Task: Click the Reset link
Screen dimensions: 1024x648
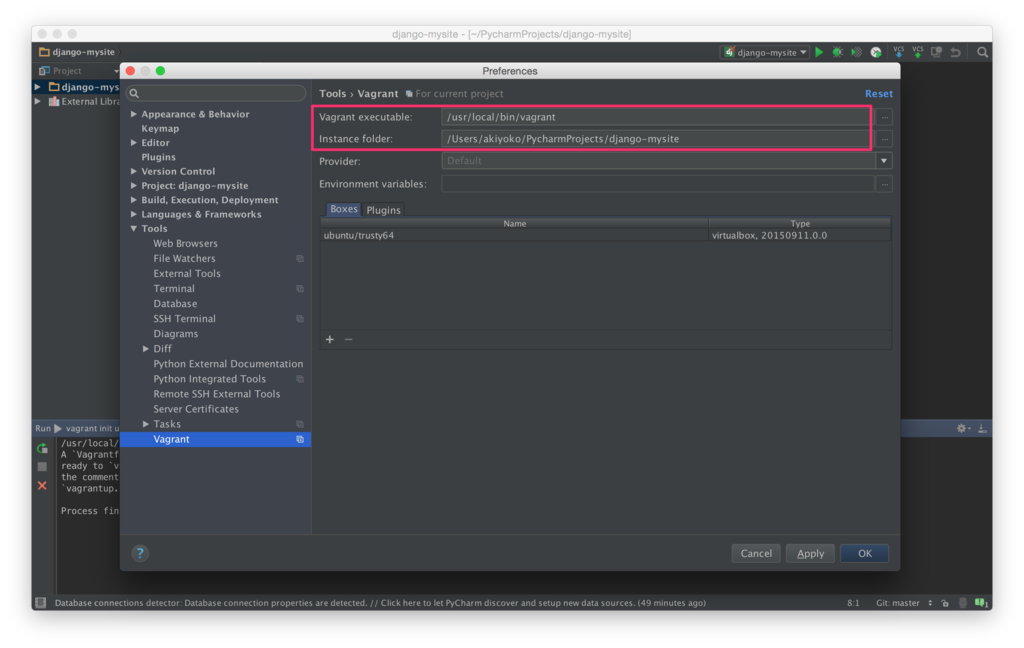Action: coord(878,94)
